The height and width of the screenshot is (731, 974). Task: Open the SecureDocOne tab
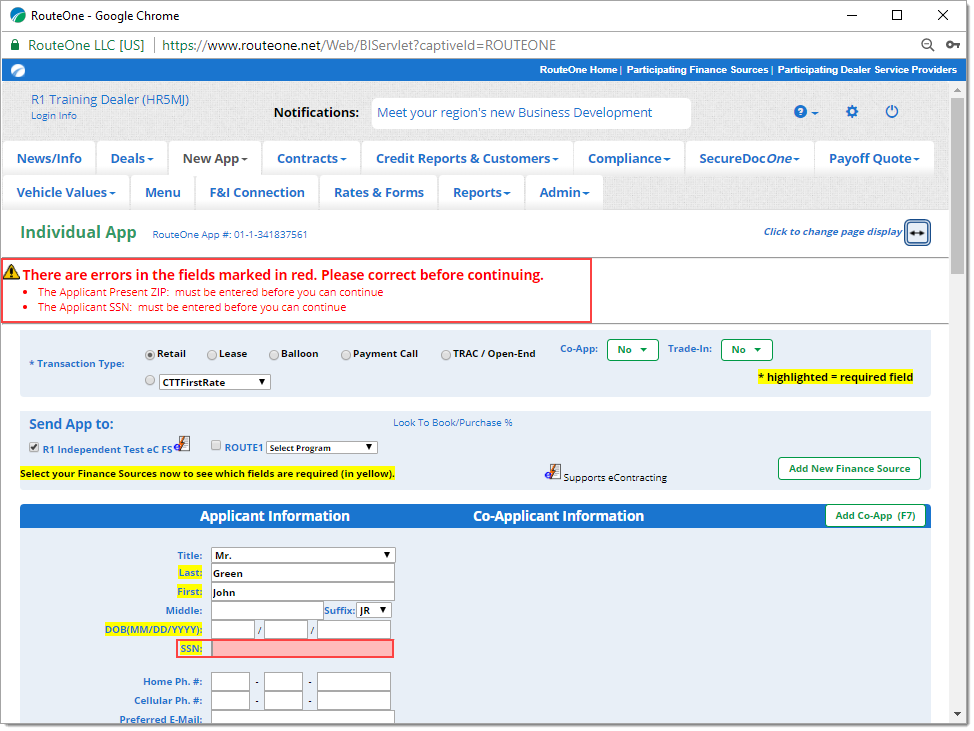tap(749, 158)
